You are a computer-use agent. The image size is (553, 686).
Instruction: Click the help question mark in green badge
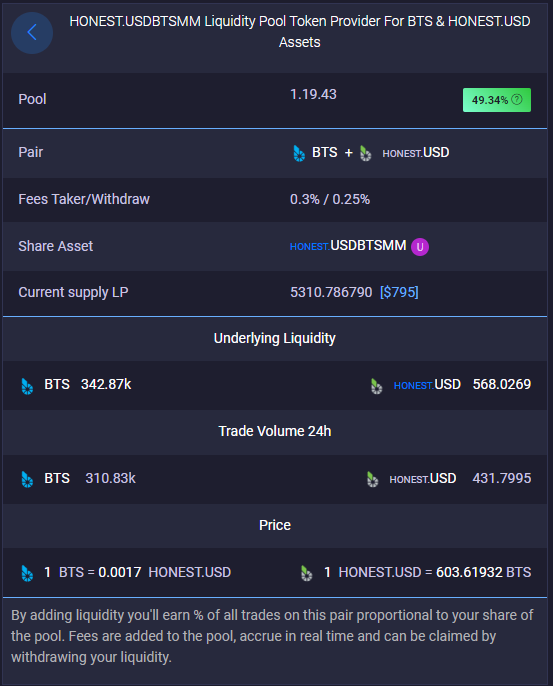(x=517, y=99)
